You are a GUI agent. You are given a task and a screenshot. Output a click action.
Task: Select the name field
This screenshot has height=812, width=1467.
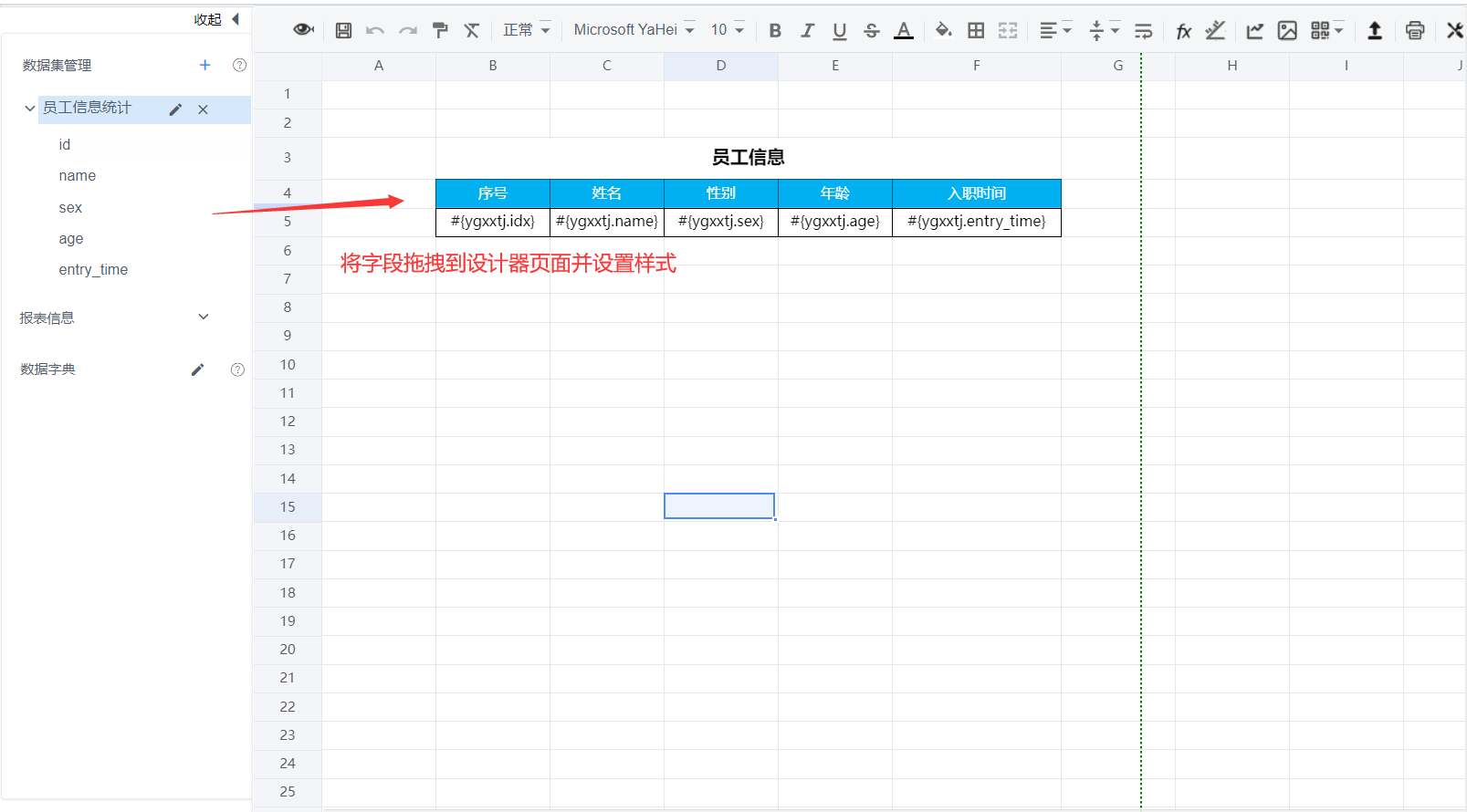click(x=78, y=175)
